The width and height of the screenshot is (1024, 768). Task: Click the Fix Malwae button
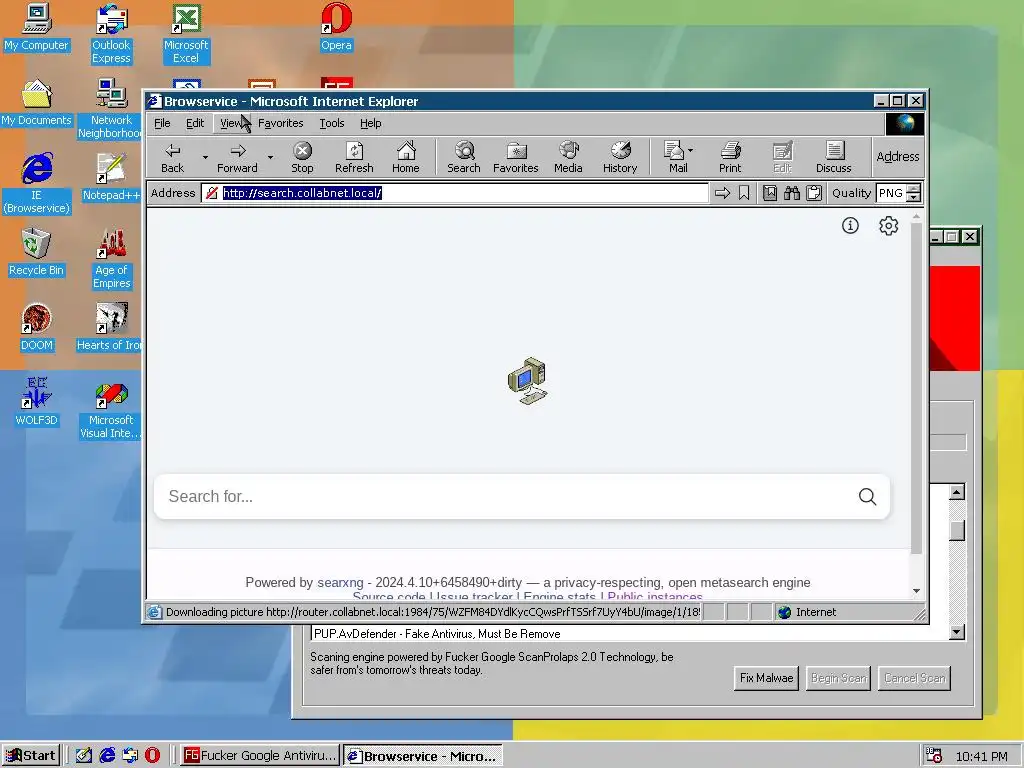766,678
